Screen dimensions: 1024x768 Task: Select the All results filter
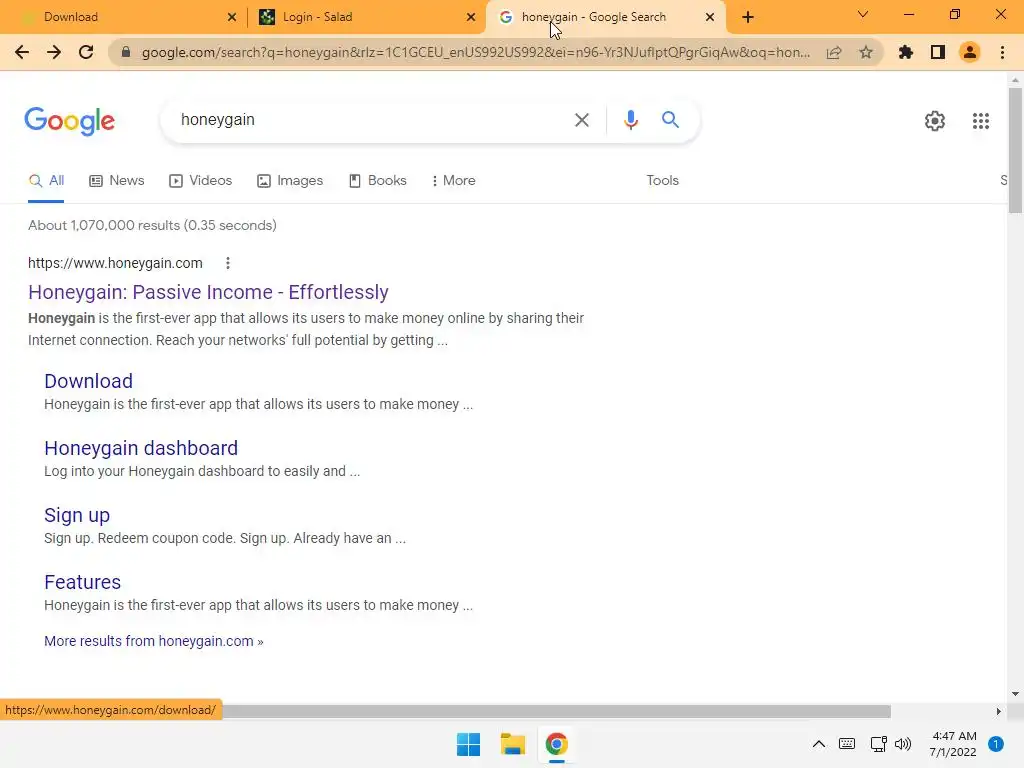click(x=46, y=180)
